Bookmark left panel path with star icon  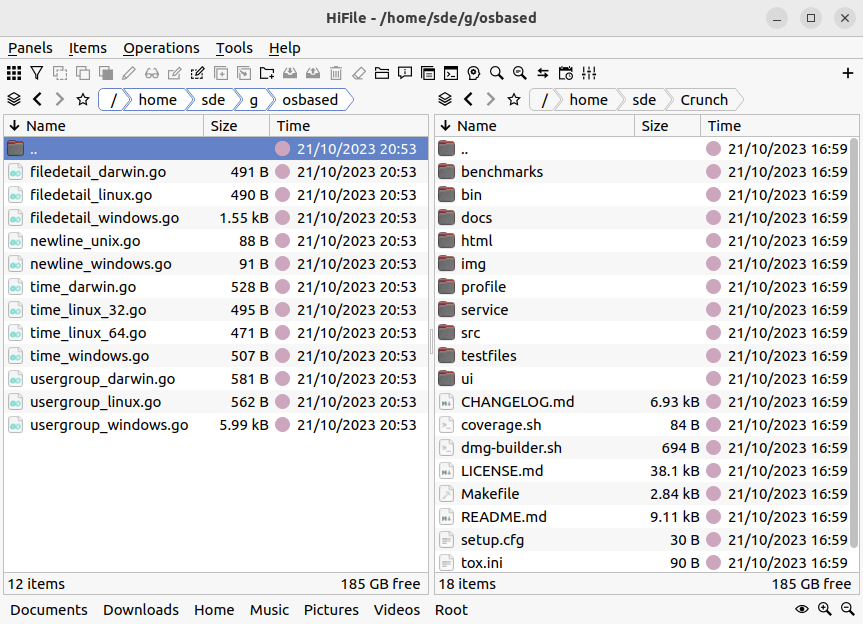[x=83, y=100]
